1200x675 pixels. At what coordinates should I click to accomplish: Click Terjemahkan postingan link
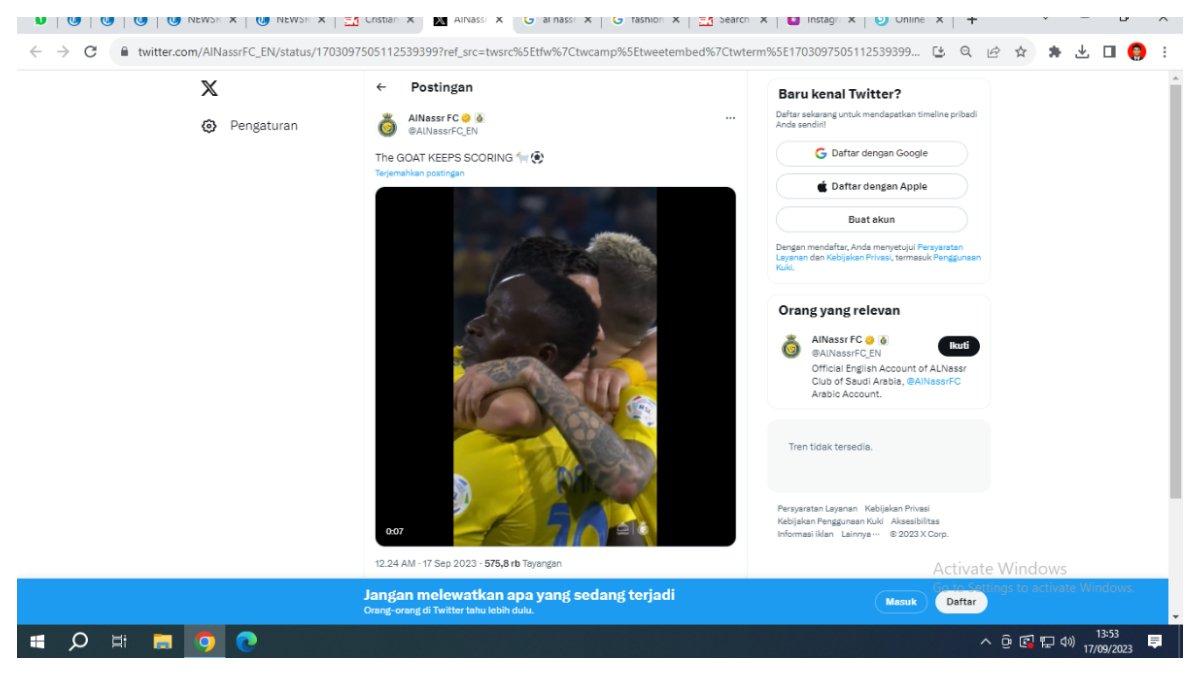click(419, 173)
